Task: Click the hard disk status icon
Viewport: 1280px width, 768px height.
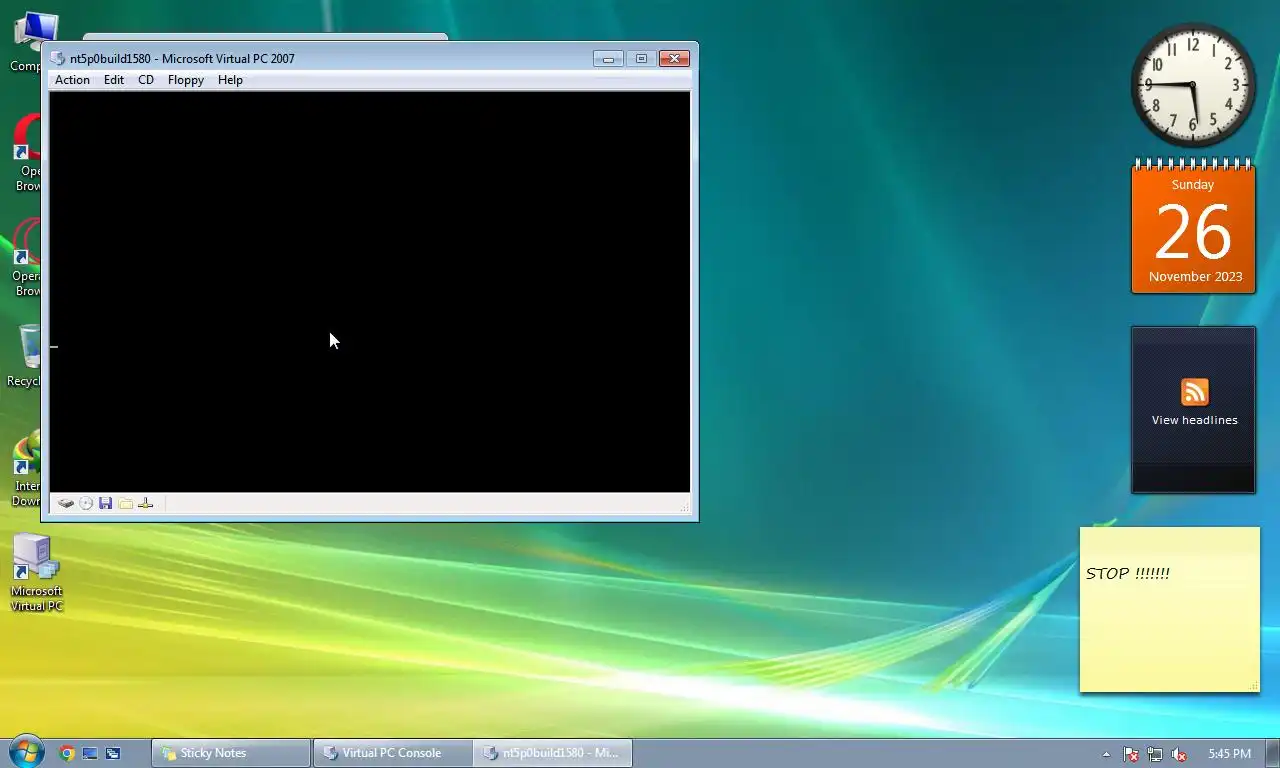Action: (66, 503)
